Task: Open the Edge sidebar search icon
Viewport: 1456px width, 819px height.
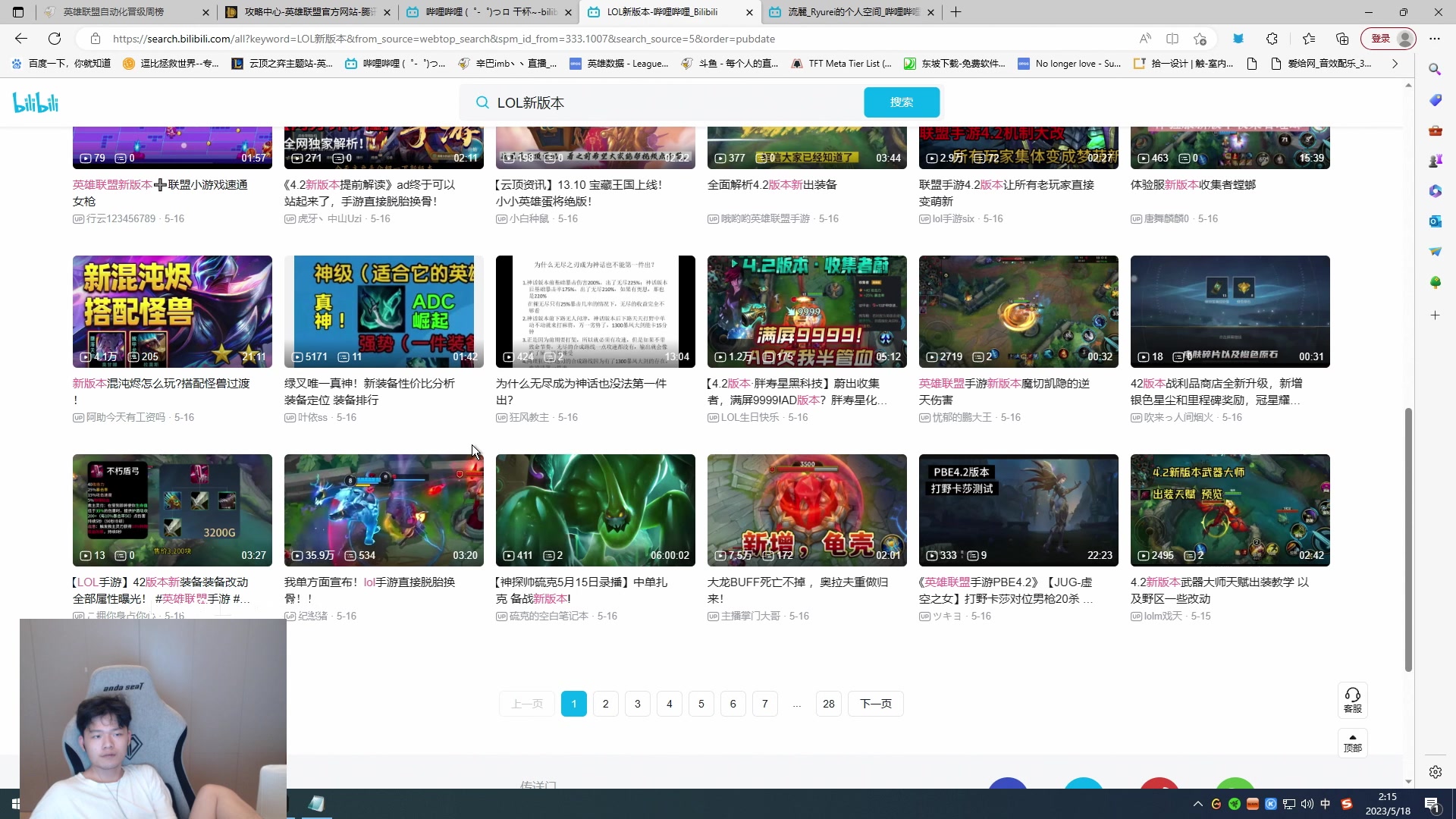Action: [1435, 69]
